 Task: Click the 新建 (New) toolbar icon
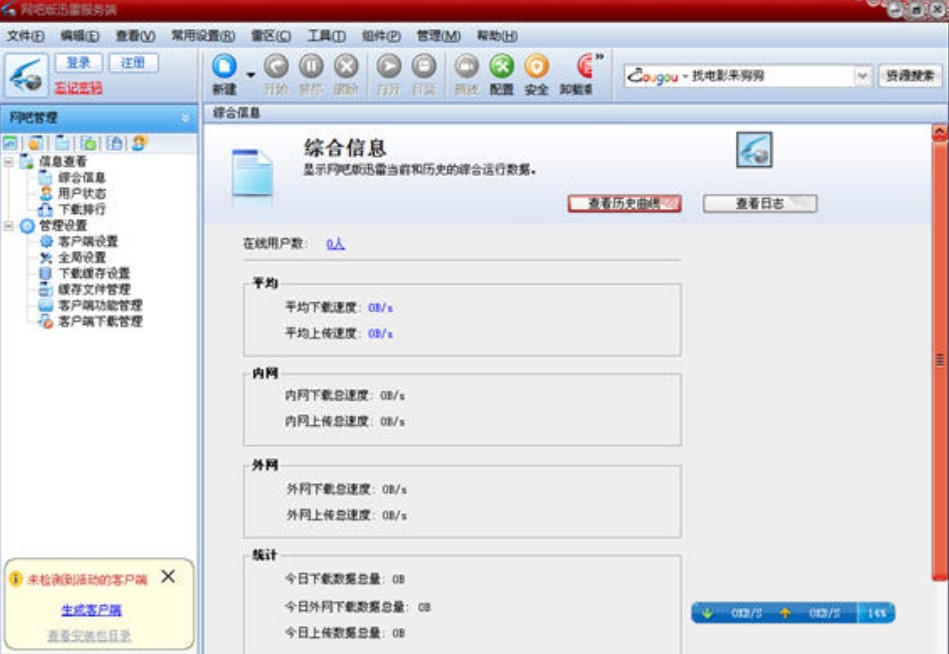click(x=224, y=68)
